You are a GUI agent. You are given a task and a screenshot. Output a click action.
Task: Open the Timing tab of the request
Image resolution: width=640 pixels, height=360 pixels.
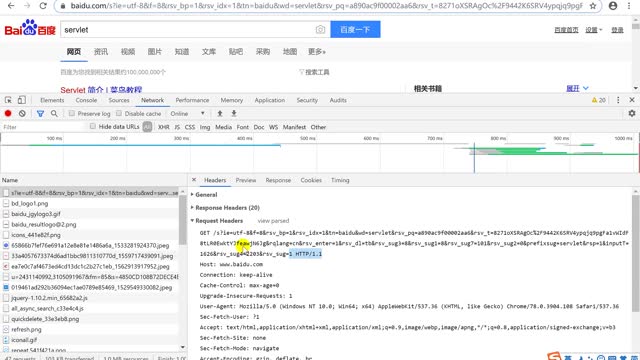pyautogui.click(x=340, y=180)
